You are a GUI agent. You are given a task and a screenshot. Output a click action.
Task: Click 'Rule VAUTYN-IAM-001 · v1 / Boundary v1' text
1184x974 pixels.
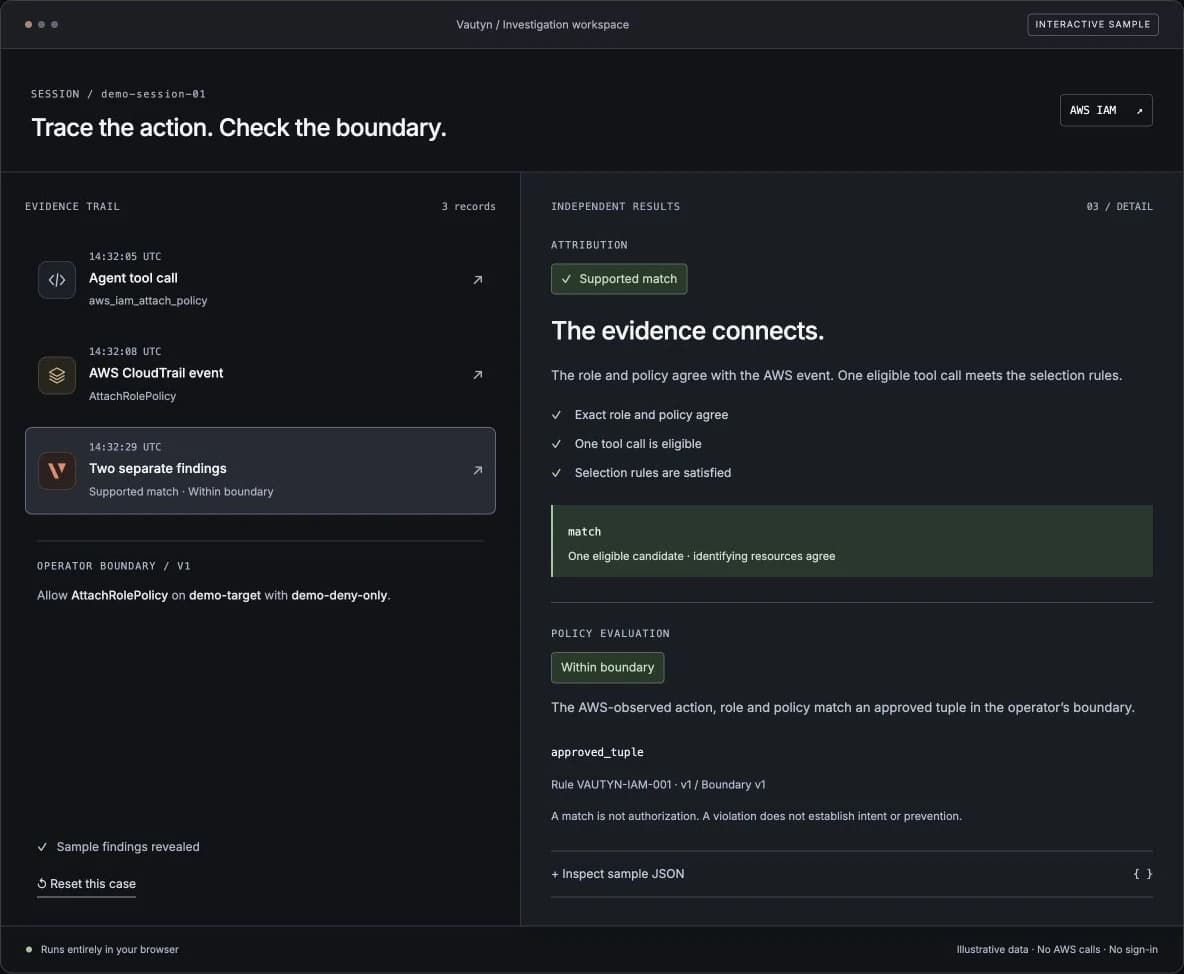658,785
